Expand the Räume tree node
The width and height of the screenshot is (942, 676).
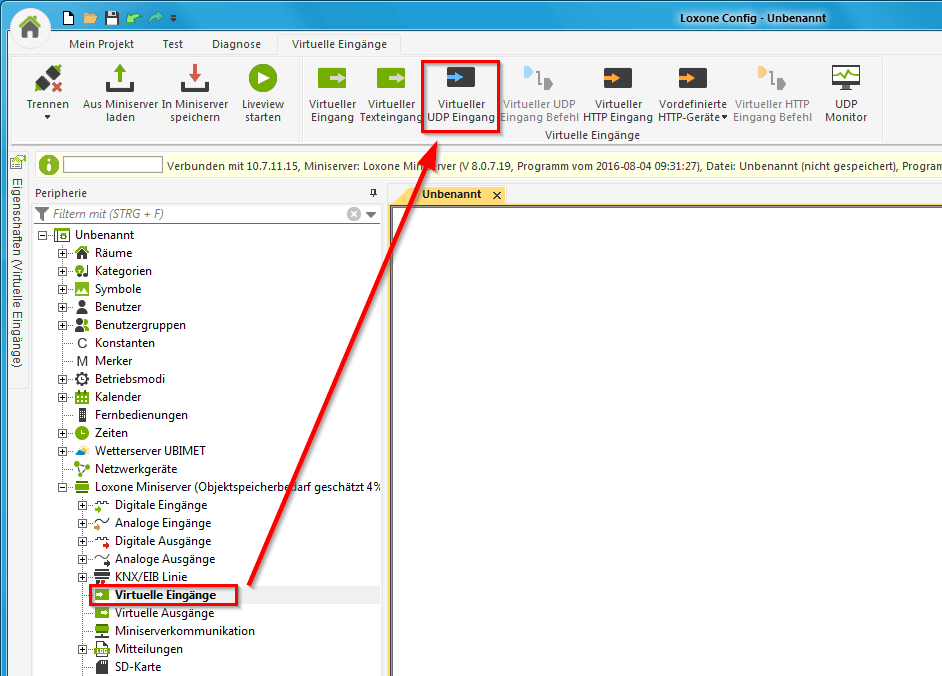click(63, 253)
